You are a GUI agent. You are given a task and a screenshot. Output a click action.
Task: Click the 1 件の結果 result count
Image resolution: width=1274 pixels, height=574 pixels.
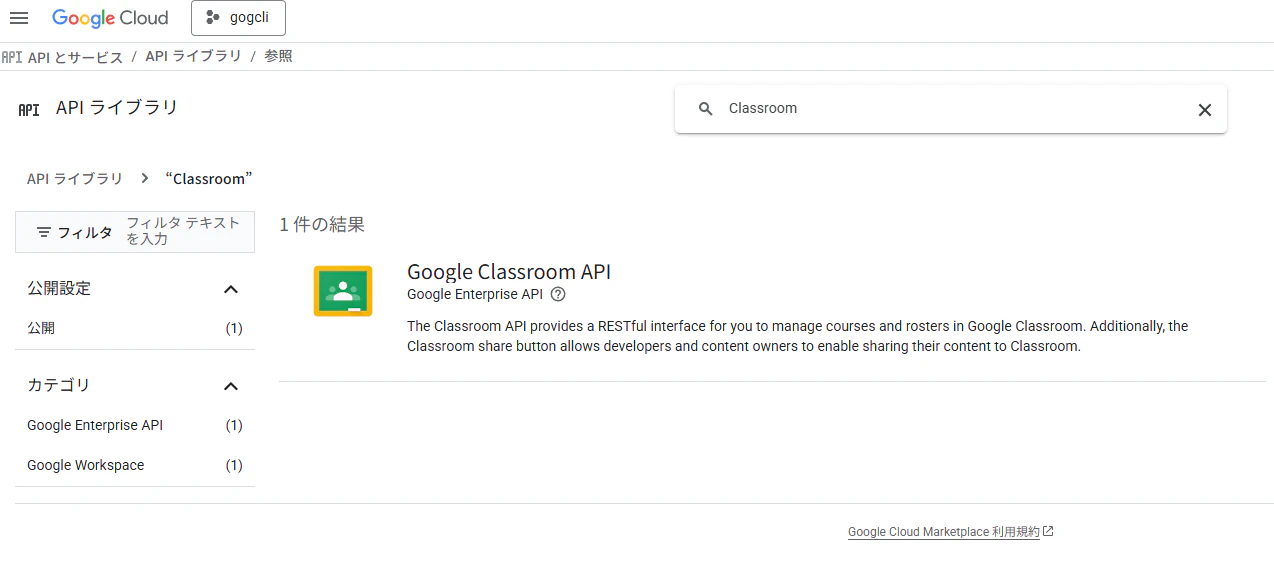[322, 225]
